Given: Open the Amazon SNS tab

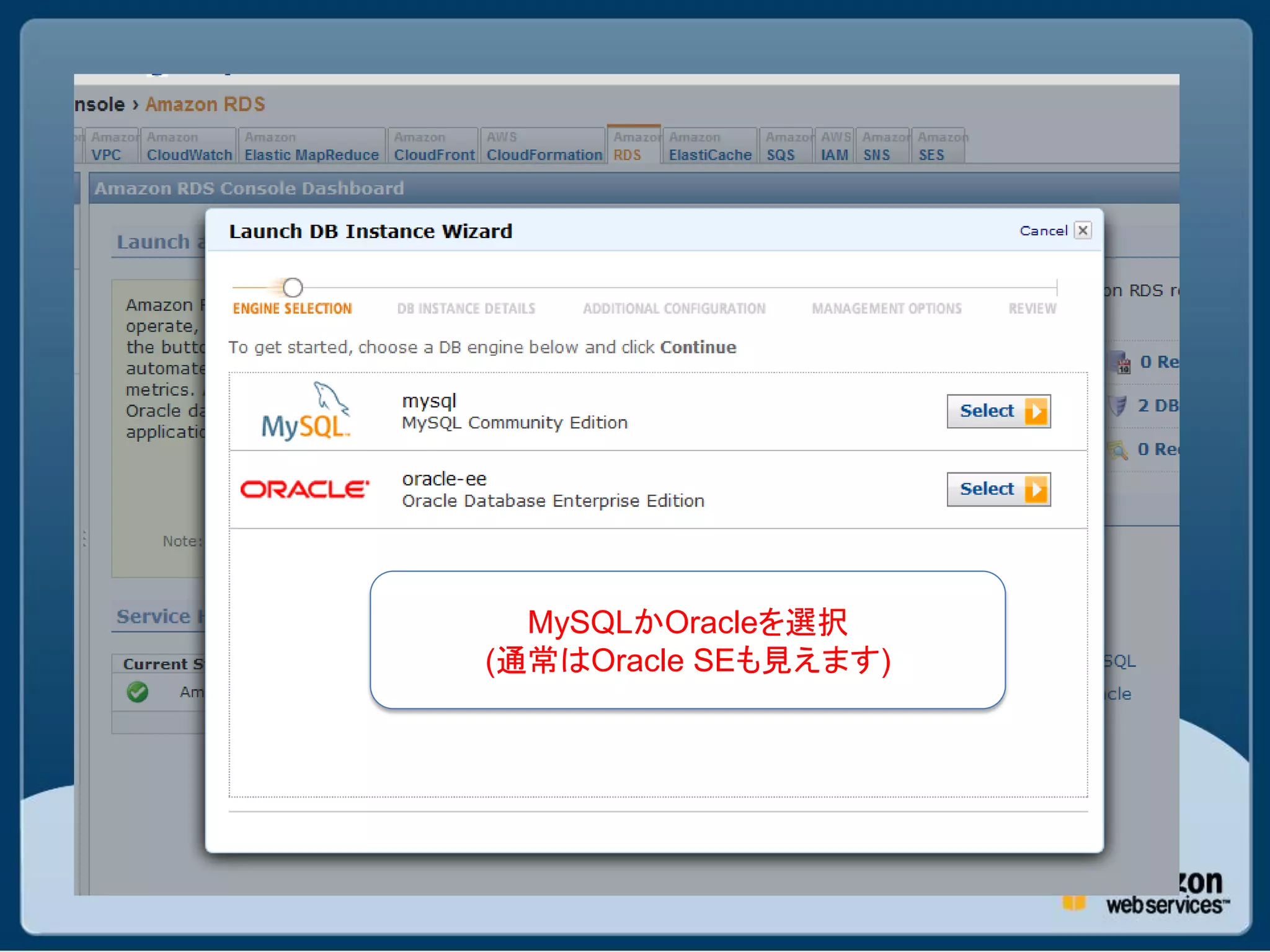Looking at the screenshot, I should [884, 146].
